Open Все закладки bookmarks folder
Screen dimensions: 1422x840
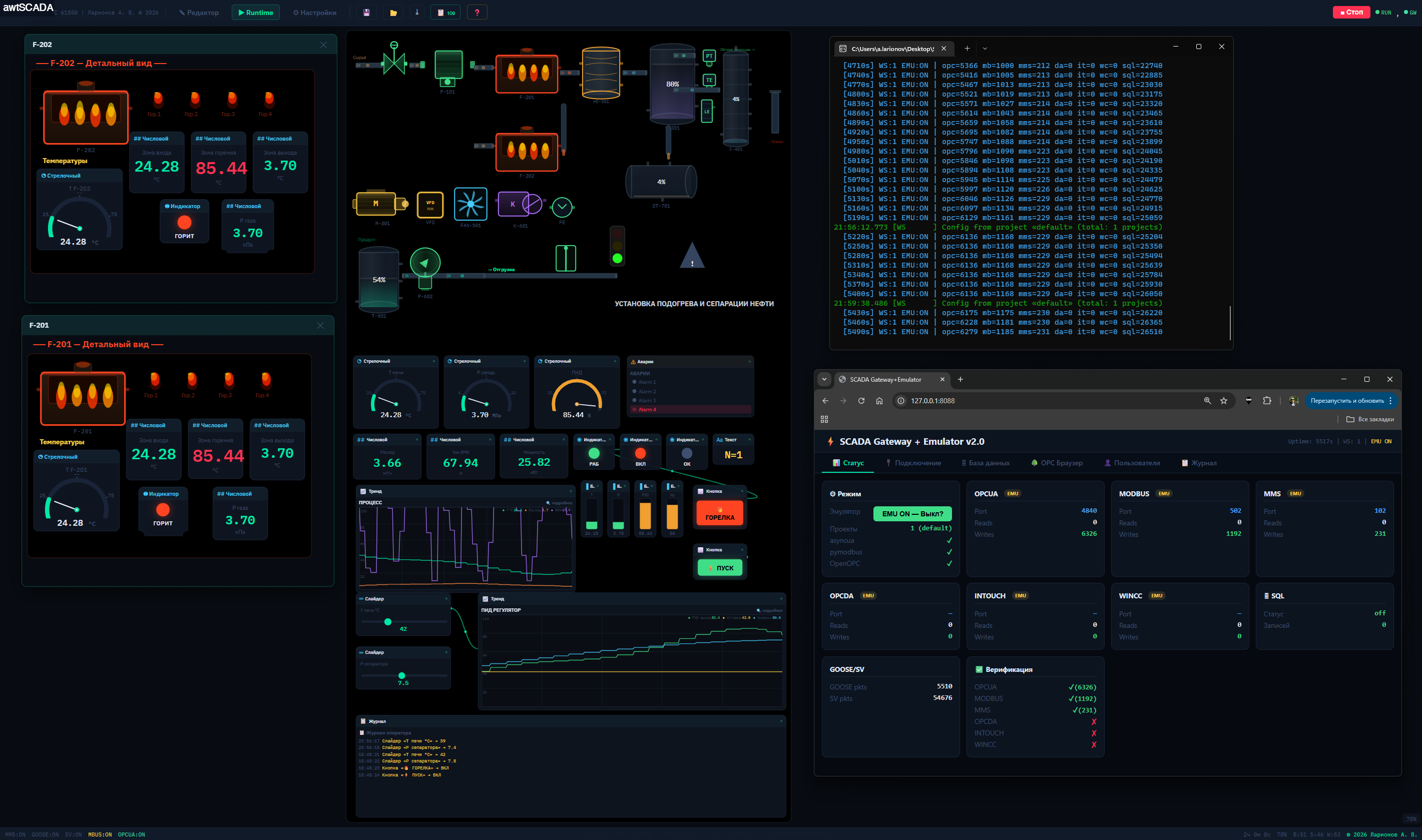point(1370,419)
